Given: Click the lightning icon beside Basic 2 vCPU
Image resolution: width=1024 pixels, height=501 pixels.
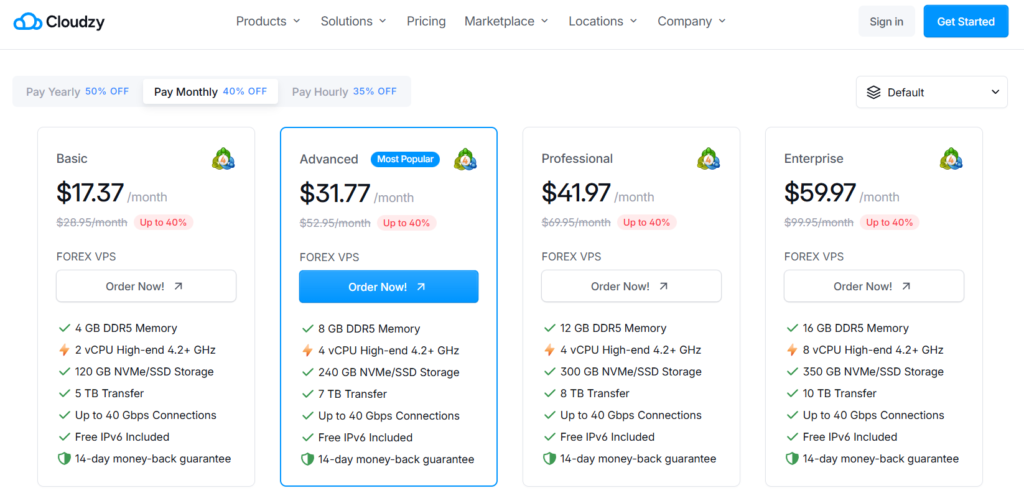Looking at the screenshot, I should [65, 350].
